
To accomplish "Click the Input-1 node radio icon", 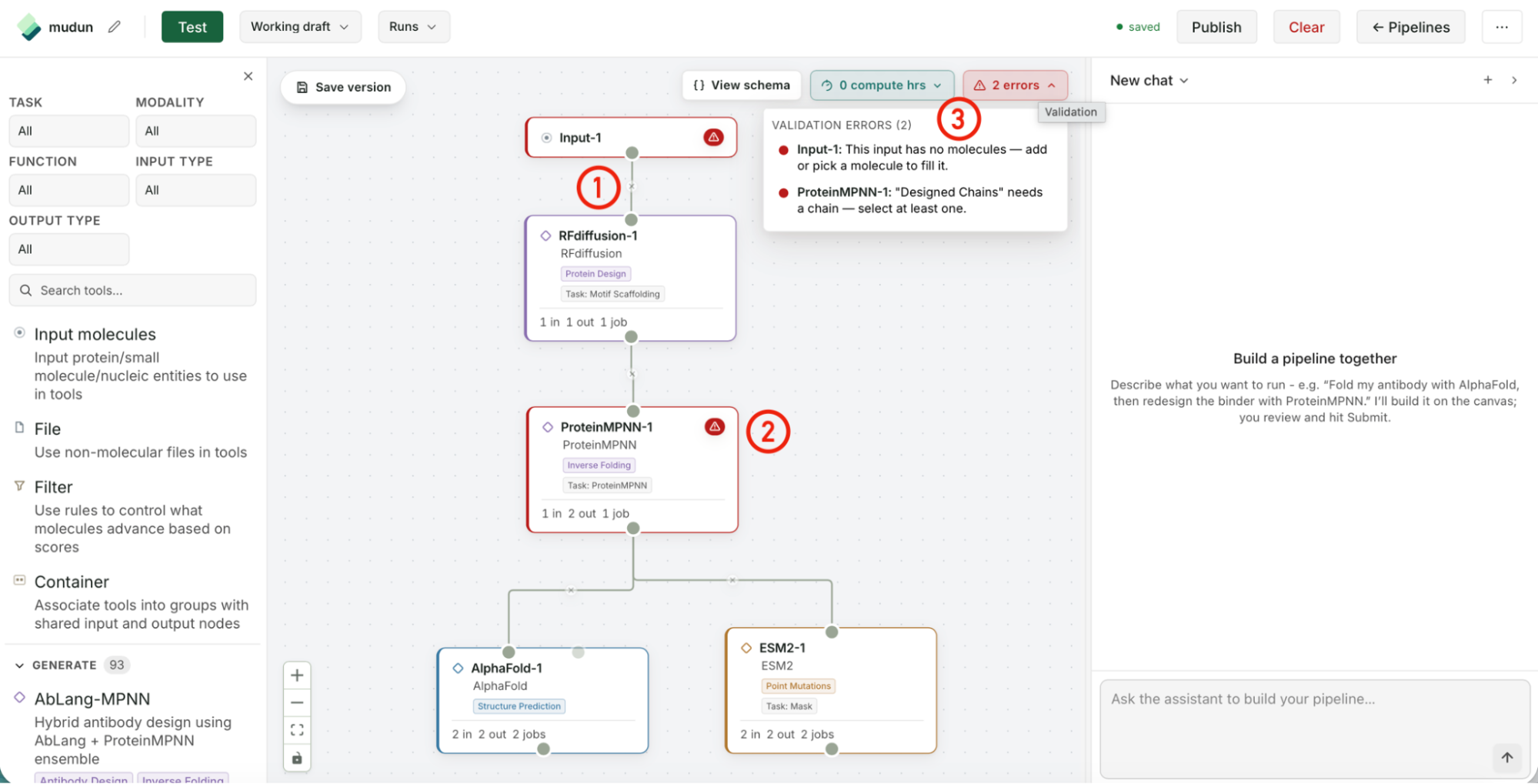I will [x=546, y=138].
